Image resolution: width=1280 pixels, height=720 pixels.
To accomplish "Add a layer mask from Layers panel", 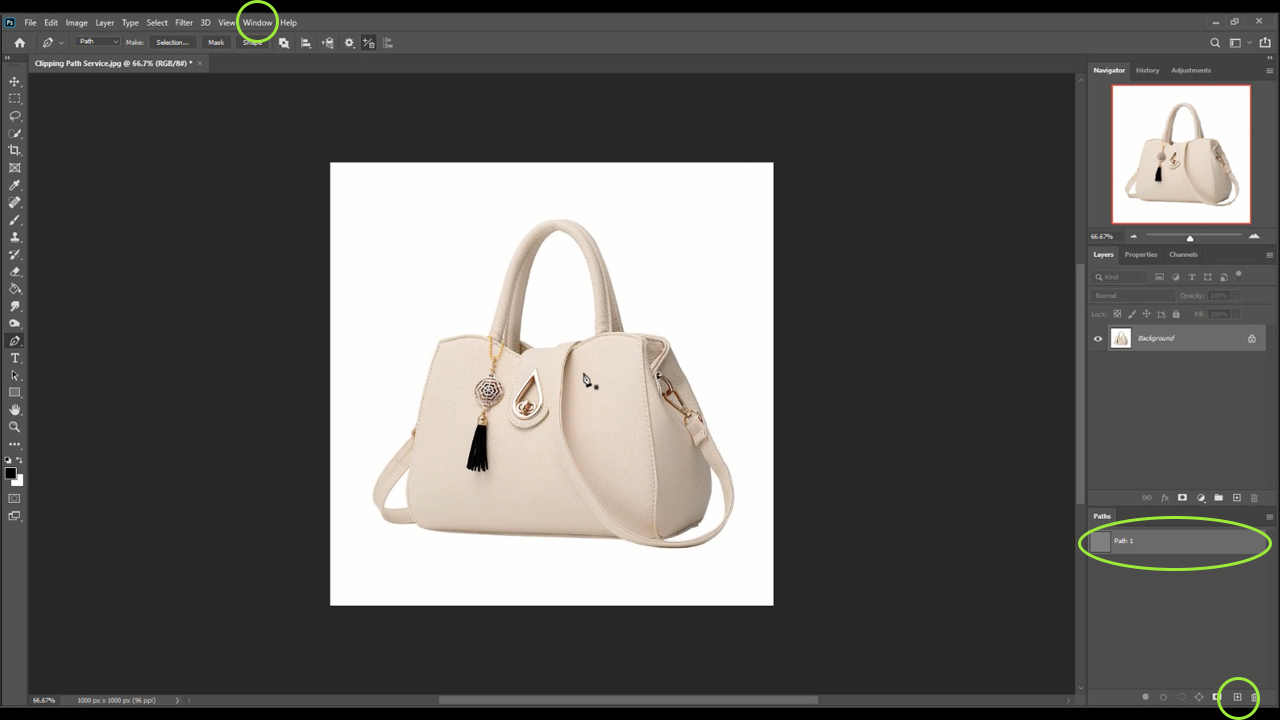I will click(1182, 498).
